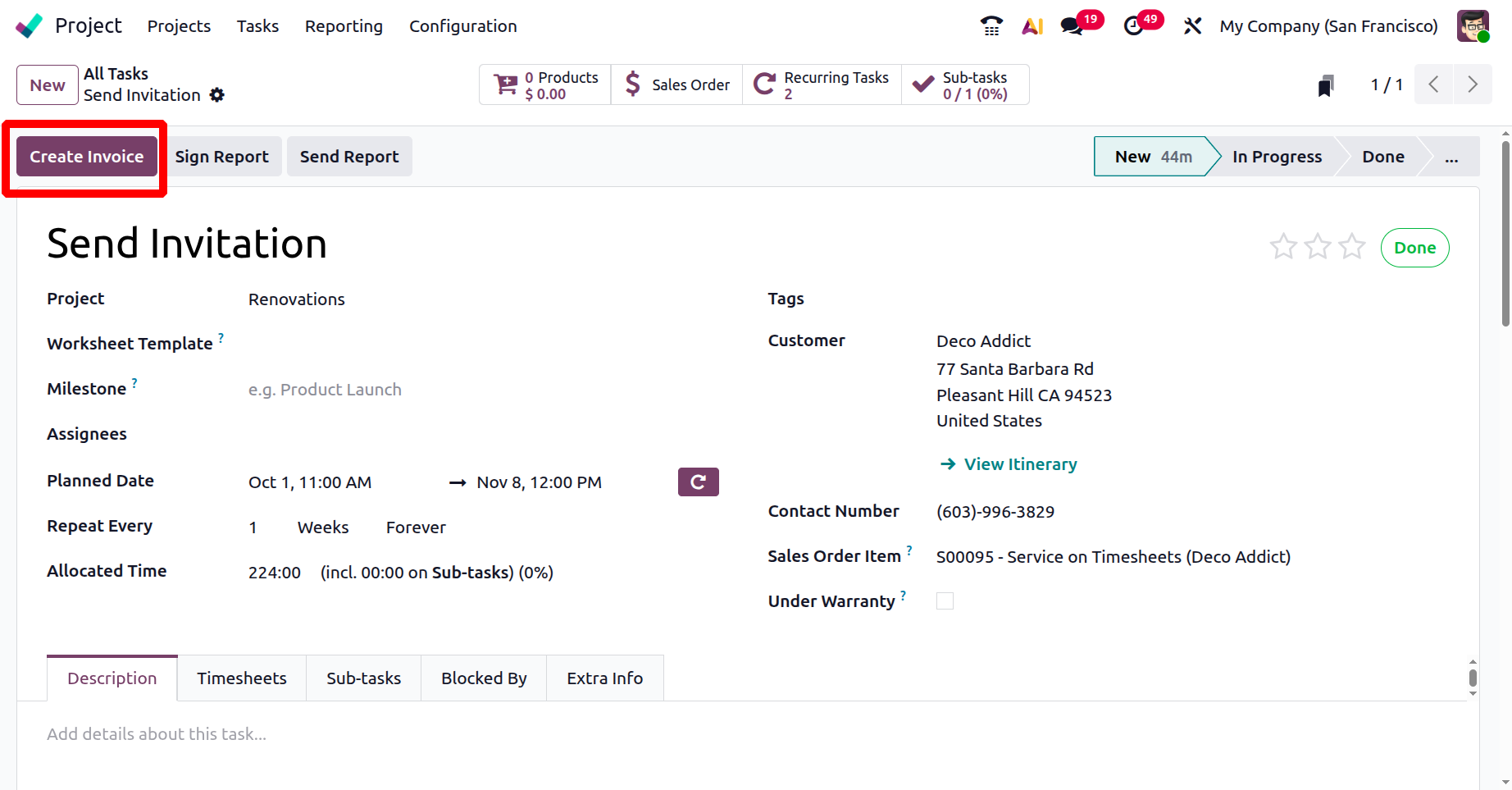Viewport: 1512px width, 790px height.
Task: Click the task settings gear icon
Action: [216, 95]
